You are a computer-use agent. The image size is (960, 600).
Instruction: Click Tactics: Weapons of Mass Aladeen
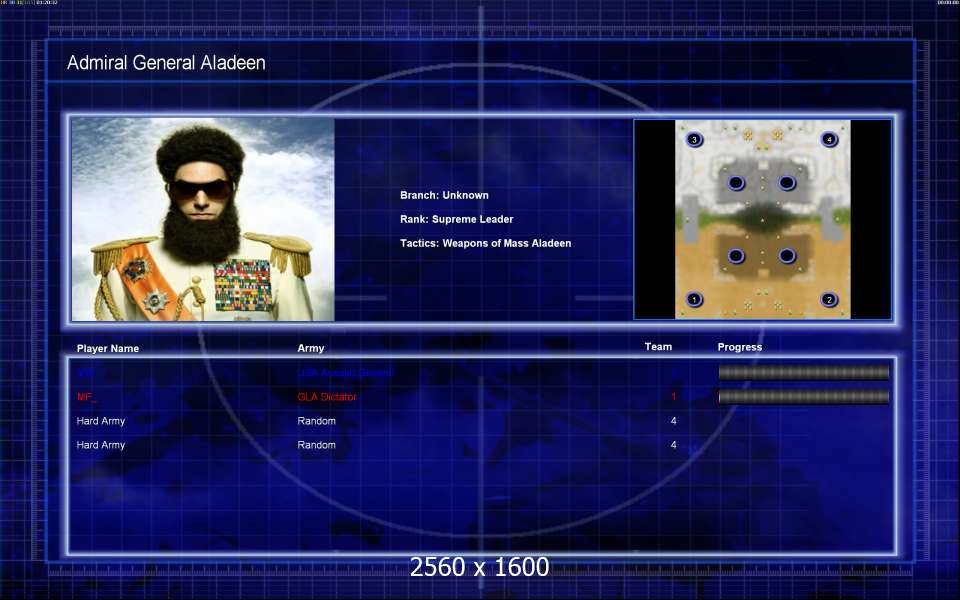[x=486, y=243]
